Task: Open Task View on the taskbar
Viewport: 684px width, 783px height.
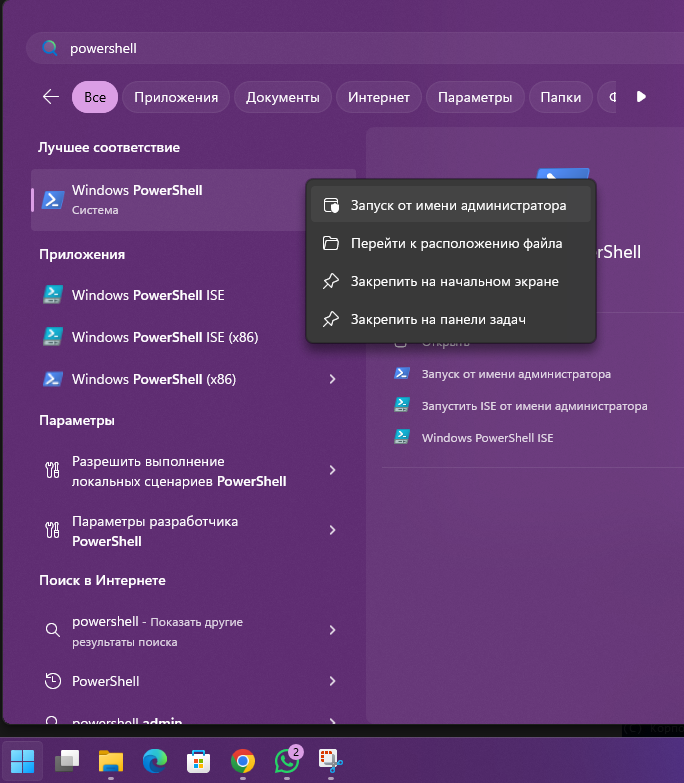Action: point(67,761)
